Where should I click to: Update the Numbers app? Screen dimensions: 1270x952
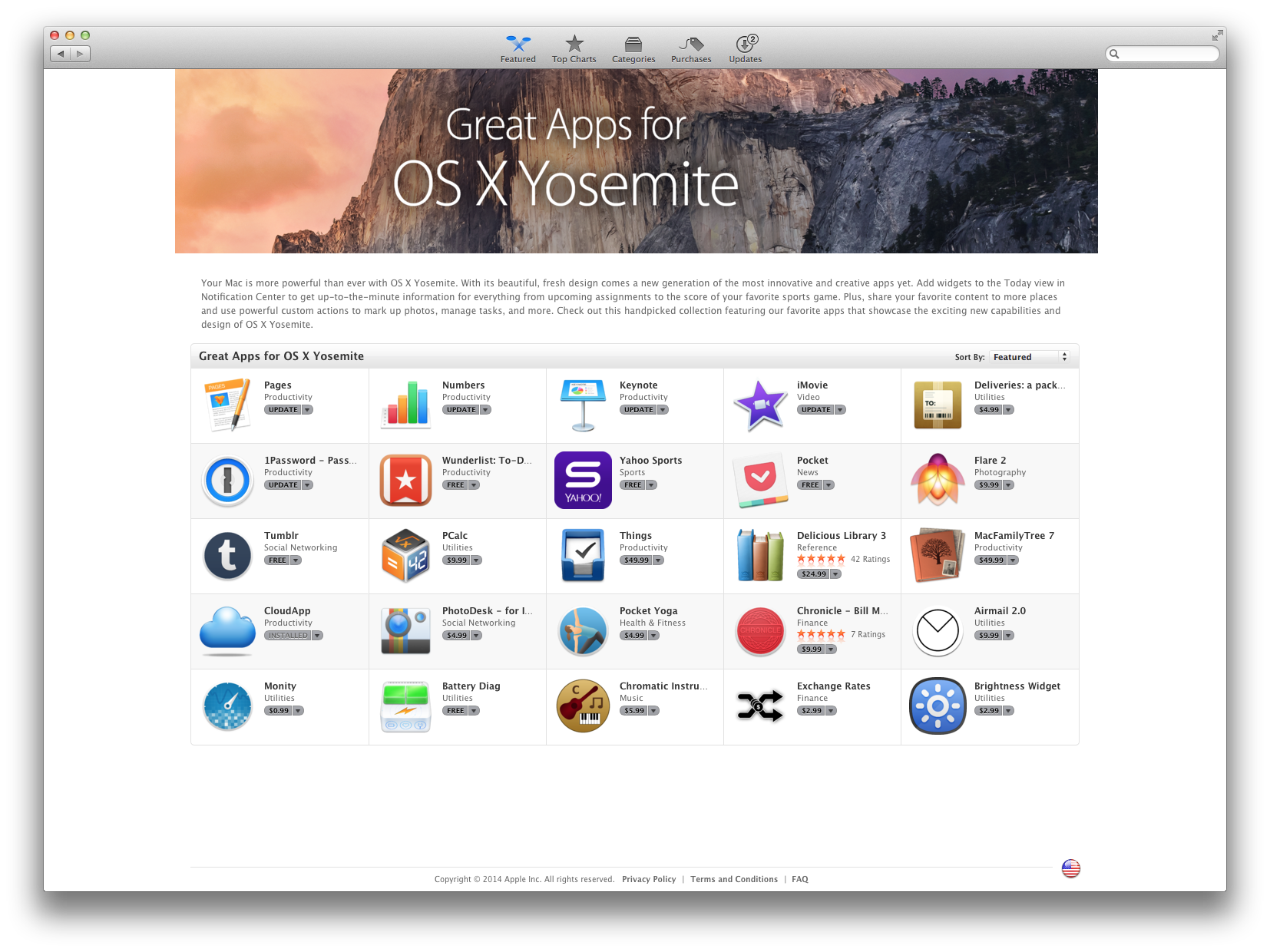(x=461, y=410)
